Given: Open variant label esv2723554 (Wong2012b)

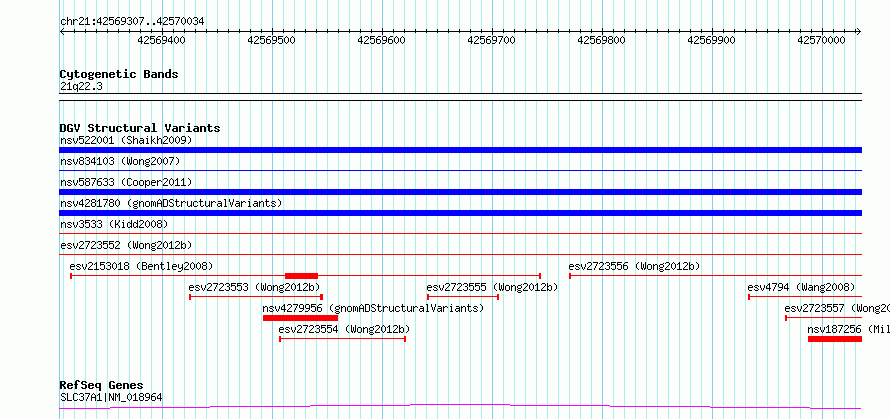Looking at the screenshot, I should click(344, 329).
